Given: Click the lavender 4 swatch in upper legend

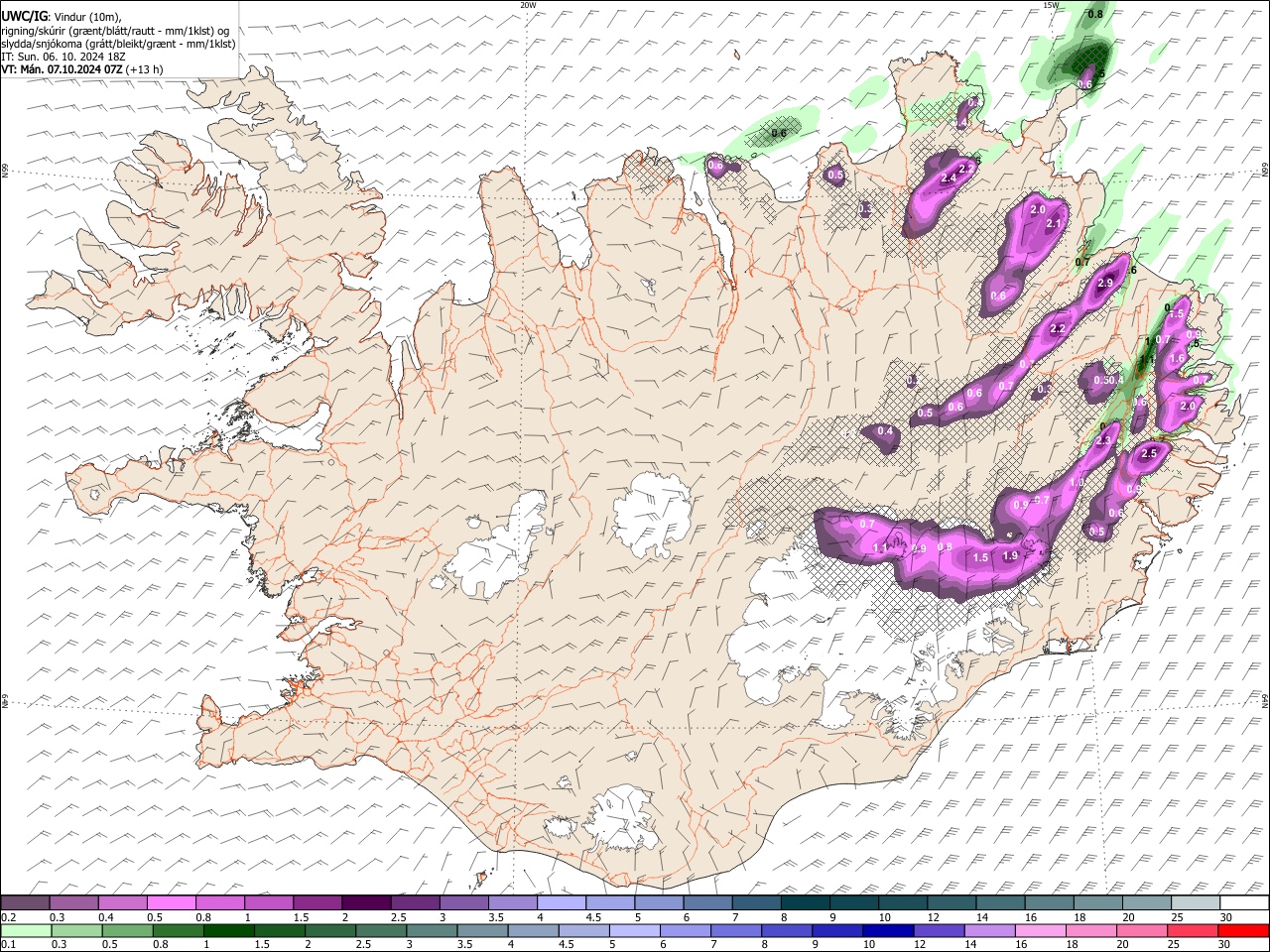Looking at the screenshot, I should 561,902.
